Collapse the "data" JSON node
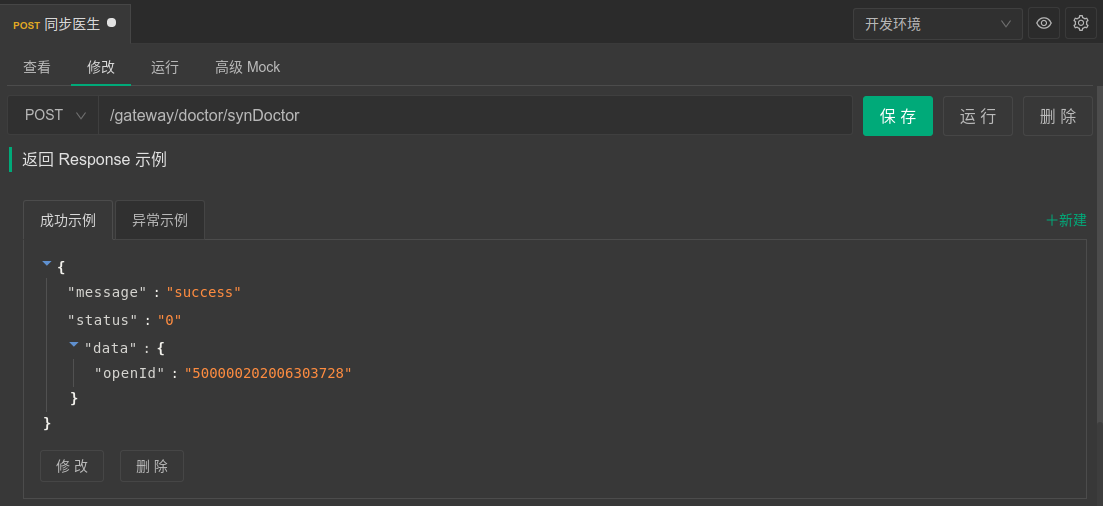 coord(74,345)
